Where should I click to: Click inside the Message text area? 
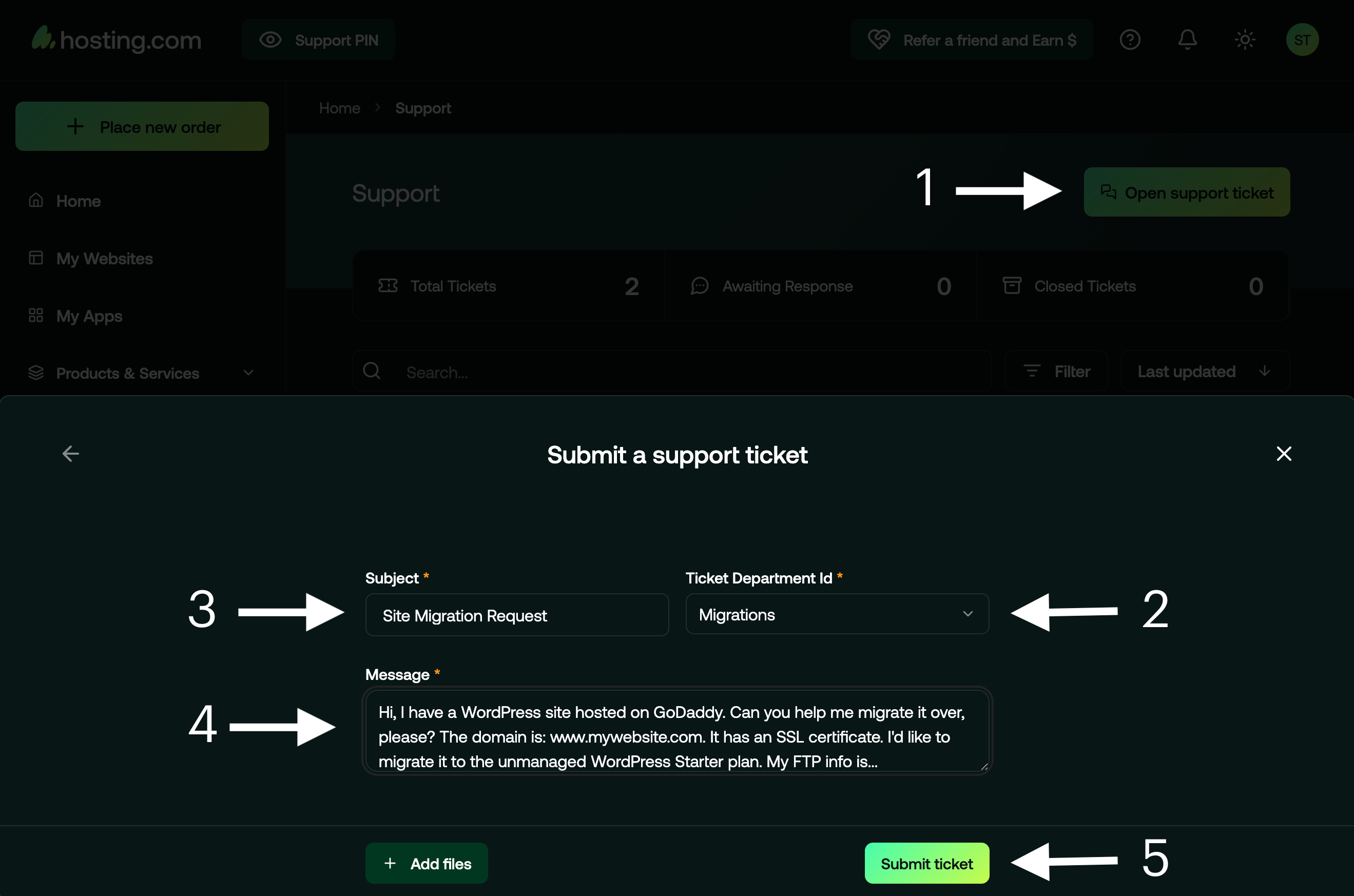676,731
